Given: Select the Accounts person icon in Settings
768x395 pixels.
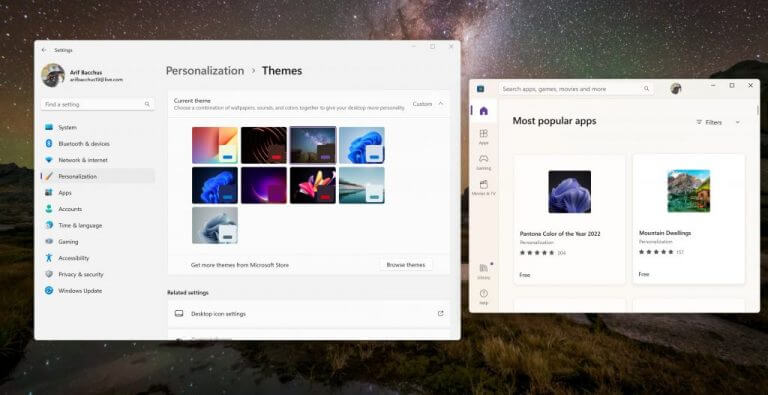Looking at the screenshot, I should pyautogui.click(x=49, y=209).
